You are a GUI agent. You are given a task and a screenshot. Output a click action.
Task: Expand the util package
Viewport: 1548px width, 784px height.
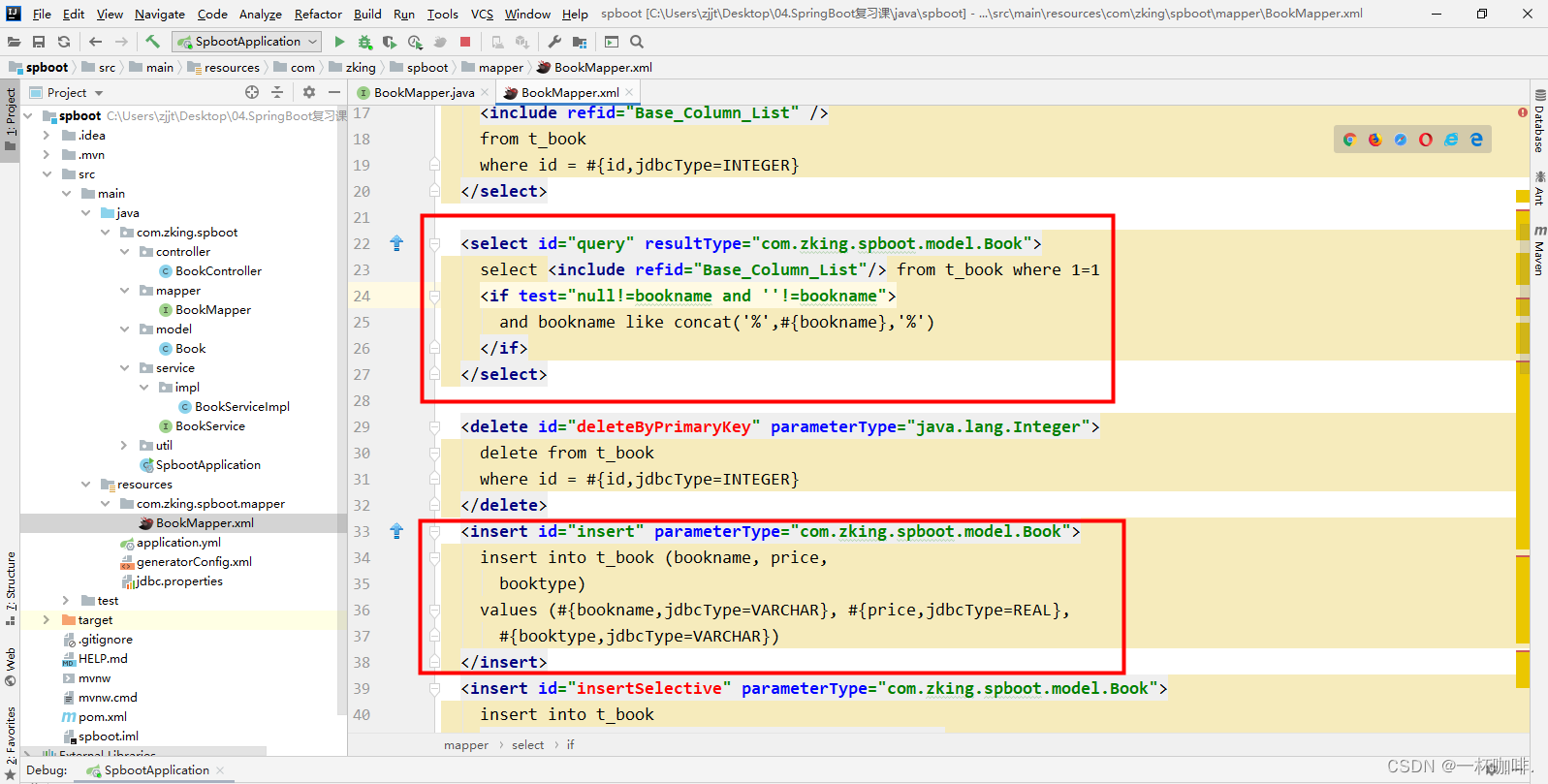coord(124,446)
